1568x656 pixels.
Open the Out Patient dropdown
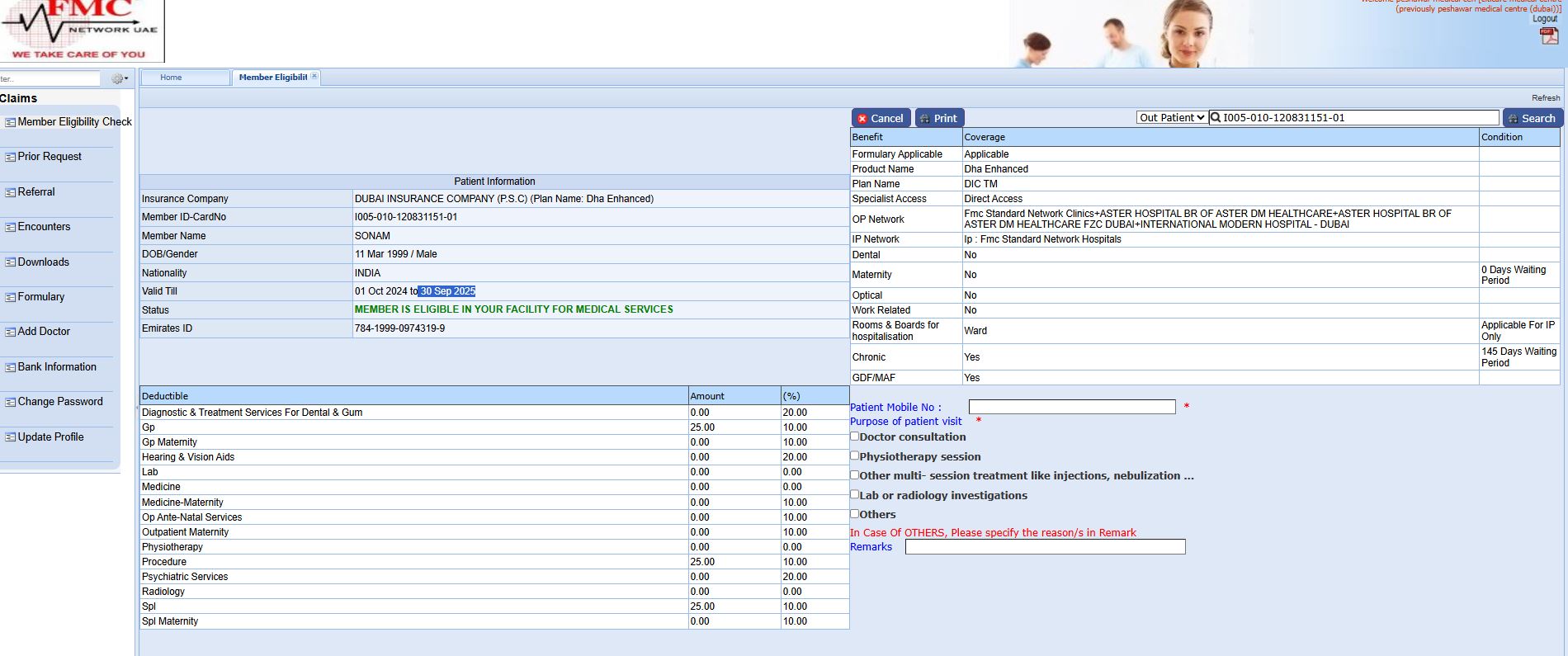point(1171,118)
